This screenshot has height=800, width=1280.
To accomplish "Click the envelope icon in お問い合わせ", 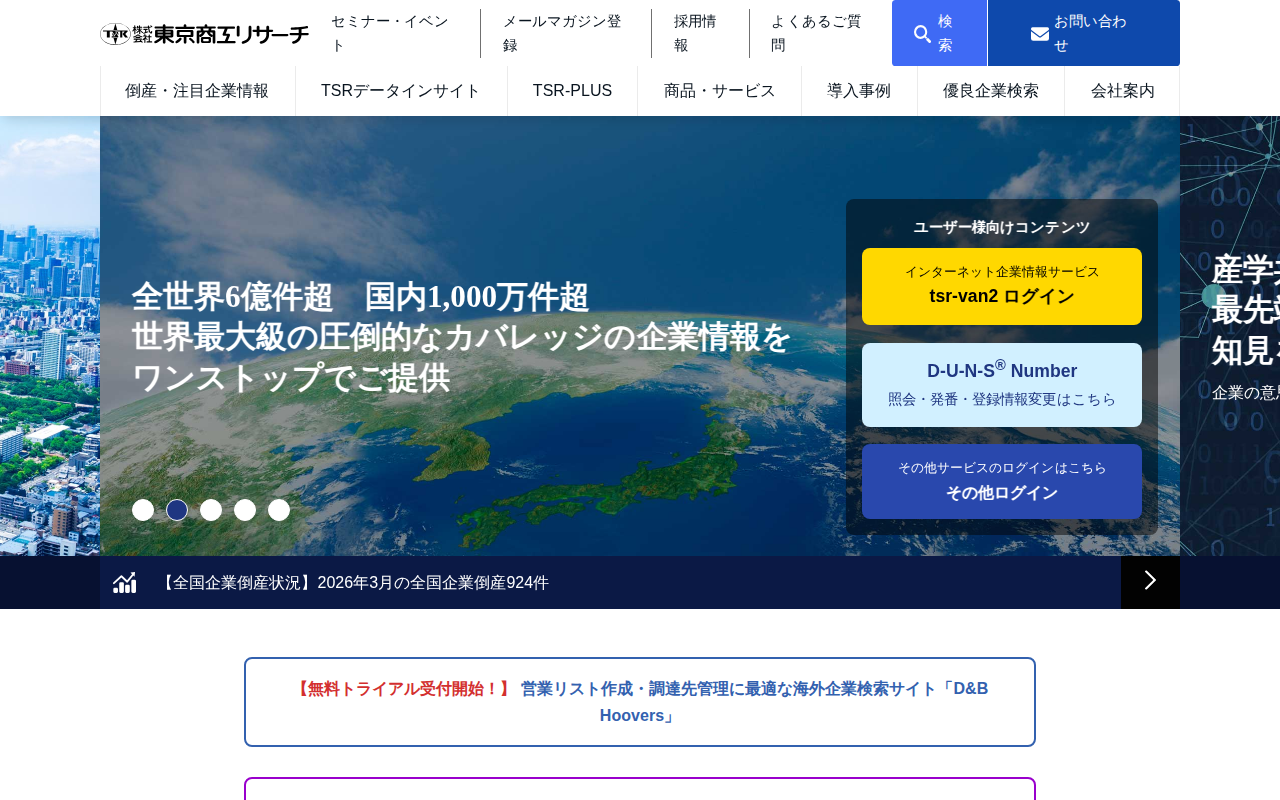I will (1040, 34).
